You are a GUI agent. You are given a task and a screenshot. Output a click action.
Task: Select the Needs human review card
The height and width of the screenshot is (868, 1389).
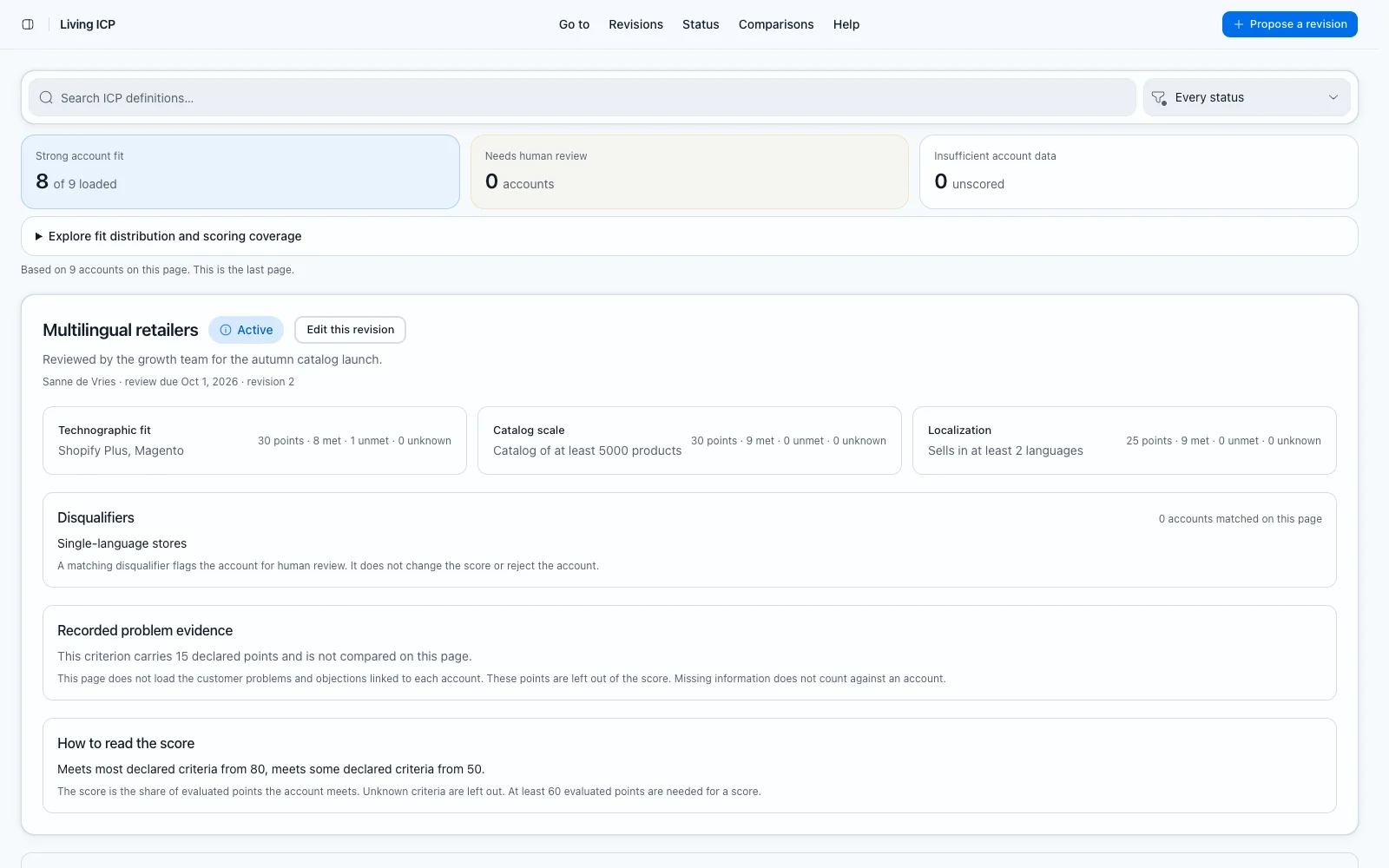(x=689, y=172)
